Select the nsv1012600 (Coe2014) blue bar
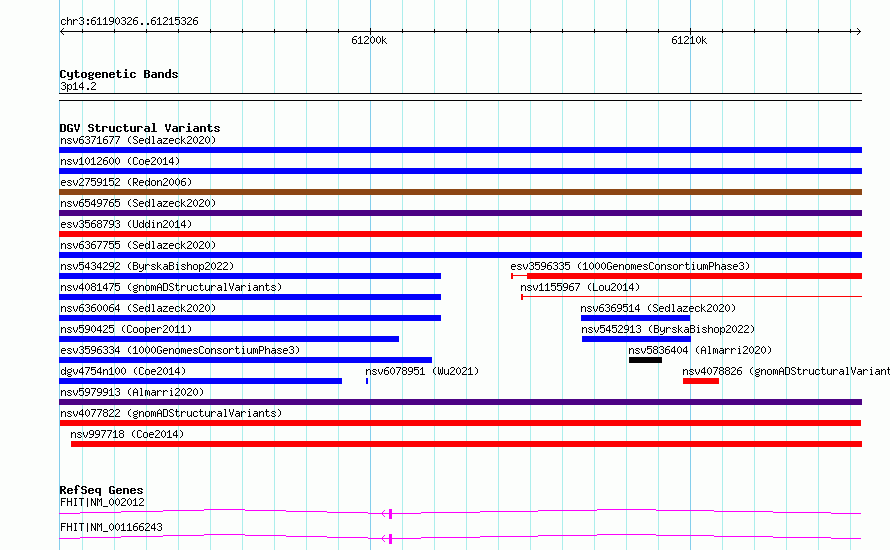This screenshot has height=550, width=890. click(460, 171)
